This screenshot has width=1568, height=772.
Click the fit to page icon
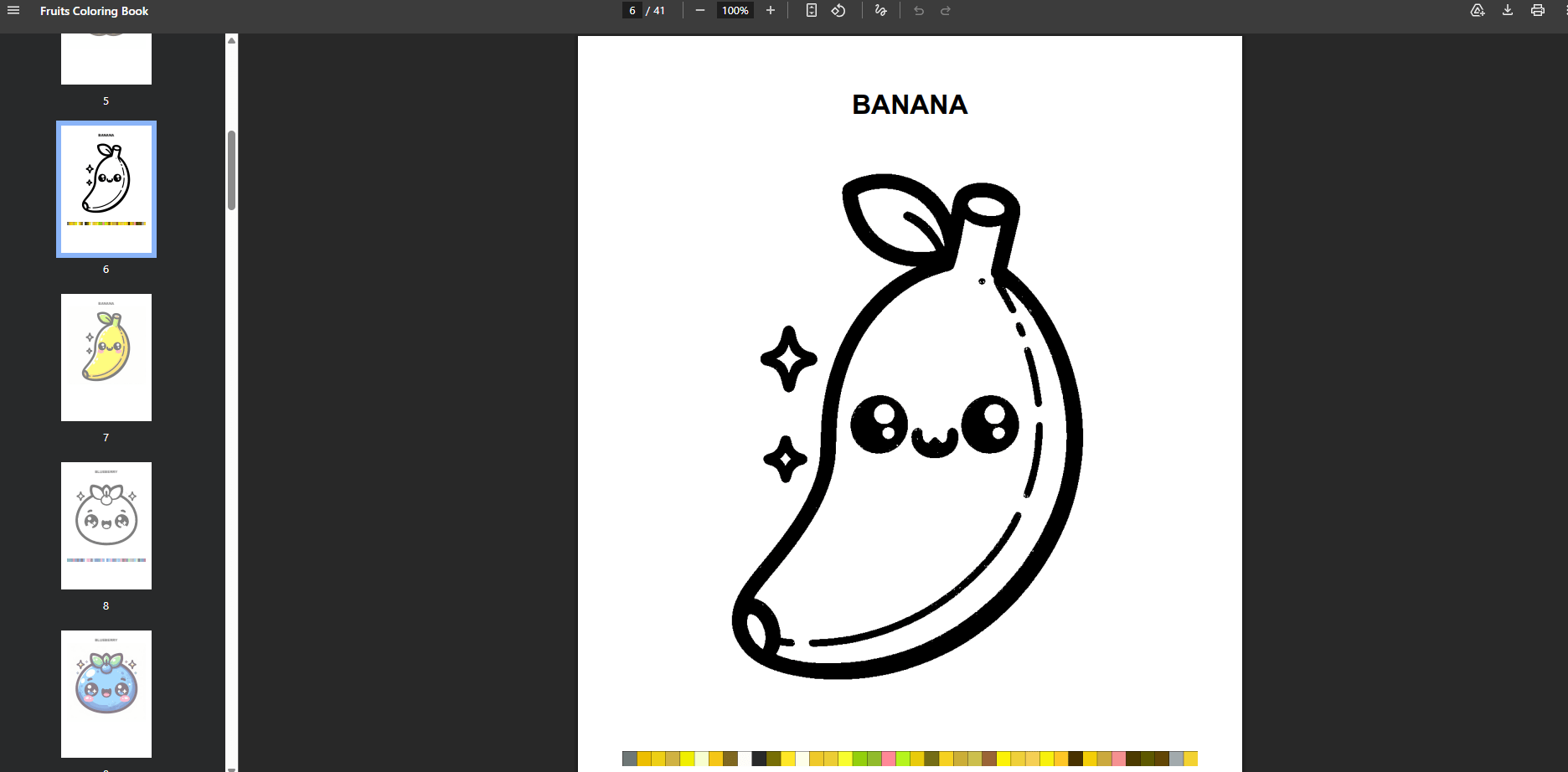click(x=811, y=11)
